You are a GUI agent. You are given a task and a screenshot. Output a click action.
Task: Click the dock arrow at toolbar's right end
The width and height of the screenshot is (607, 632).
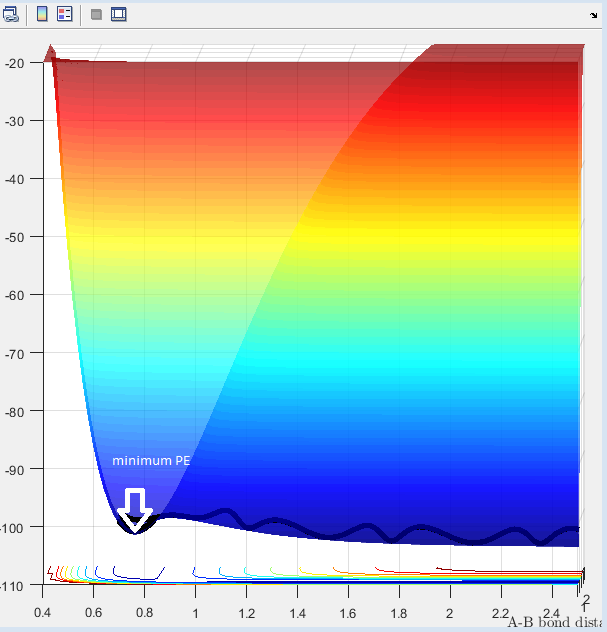(x=593, y=15)
